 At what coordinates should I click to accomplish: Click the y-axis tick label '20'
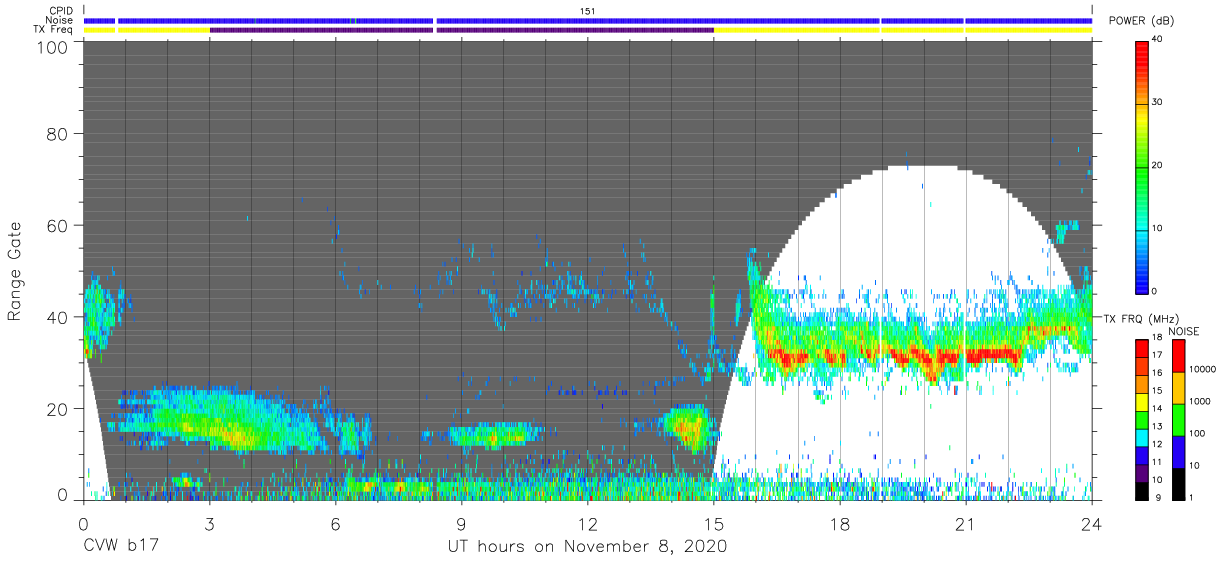[x=57, y=409]
